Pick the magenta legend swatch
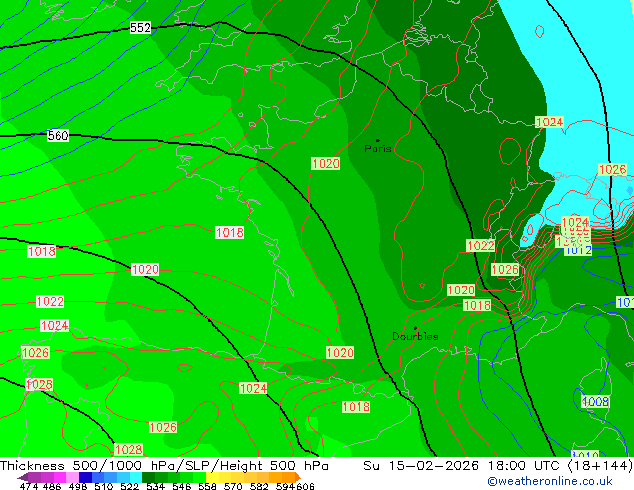This screenshot has width=634, height=490. 60,477
